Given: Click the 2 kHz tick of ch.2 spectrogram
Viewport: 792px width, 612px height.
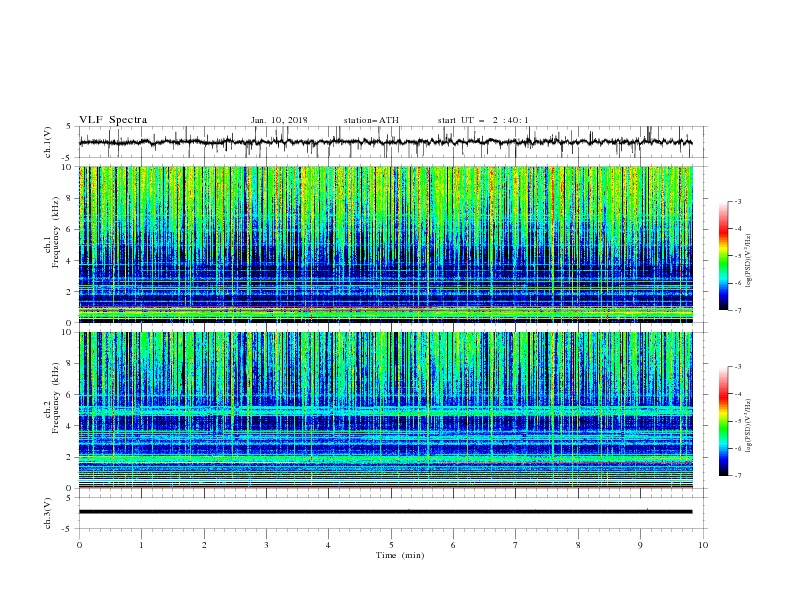Looking at the screenshot, I should tap(71, 457).
